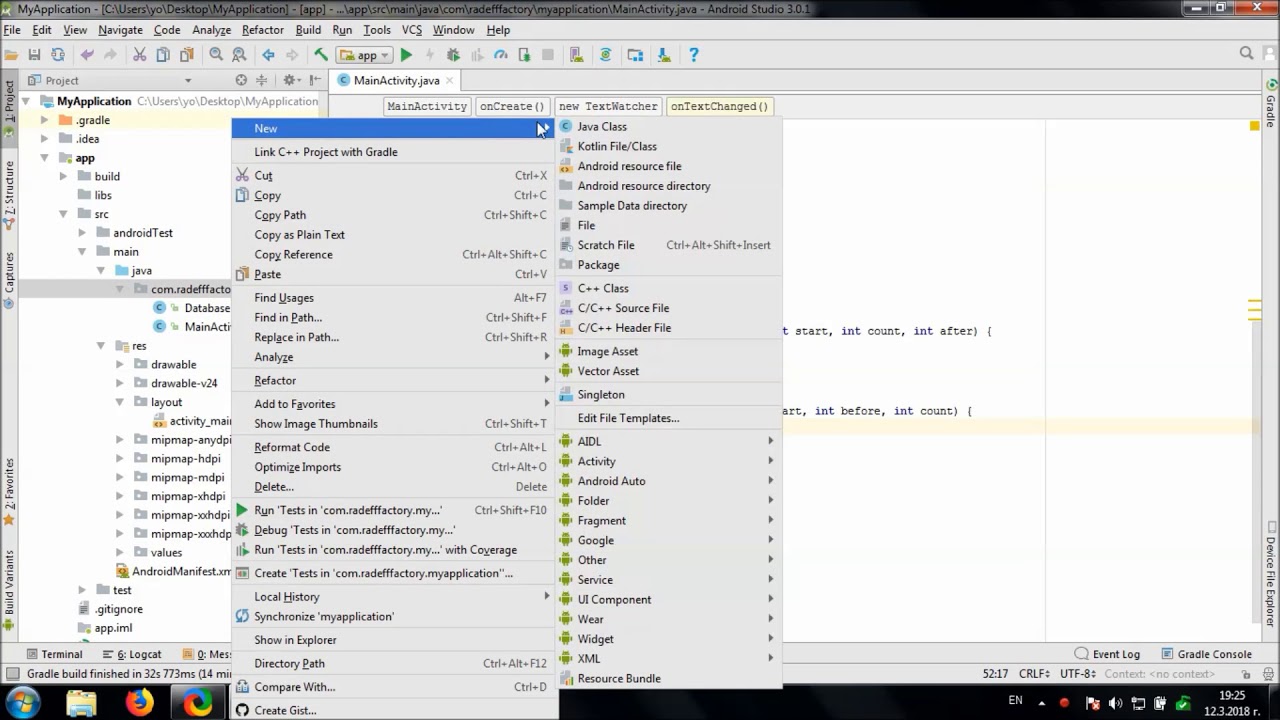Click the Collapse All icon in Project panel

tap(262, 80)
